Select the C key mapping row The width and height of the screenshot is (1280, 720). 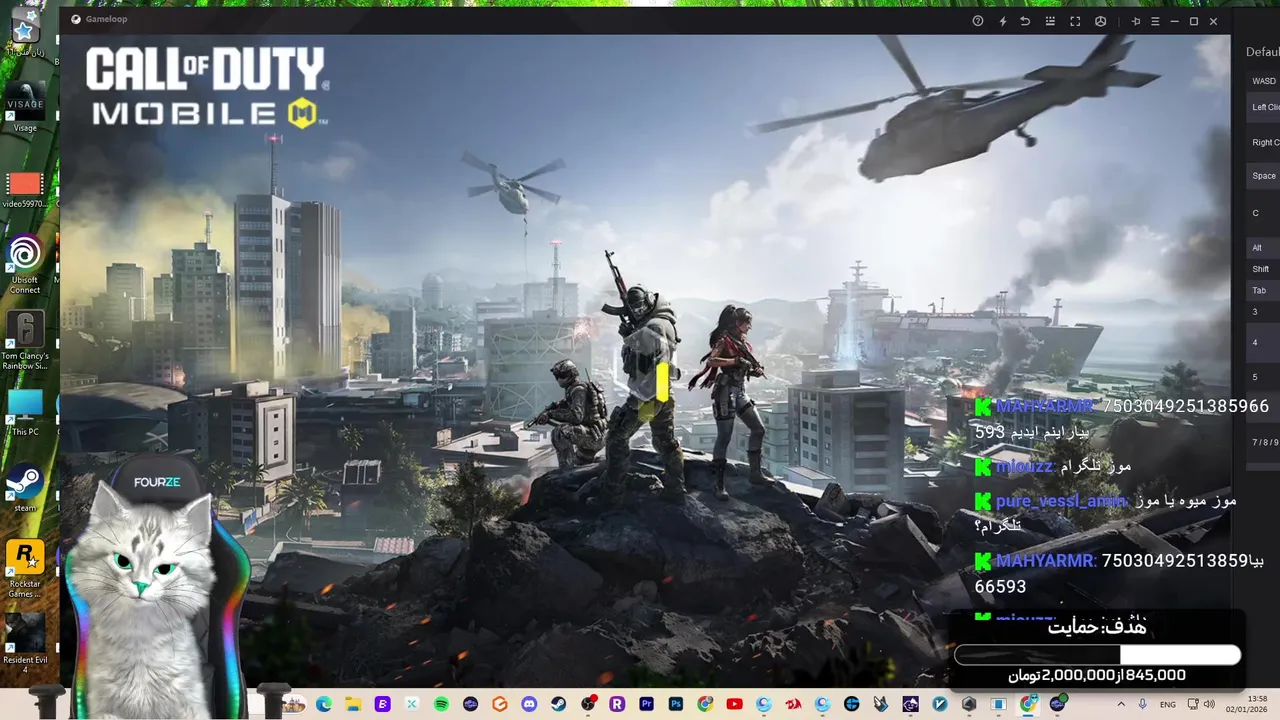coord(1263,213)
